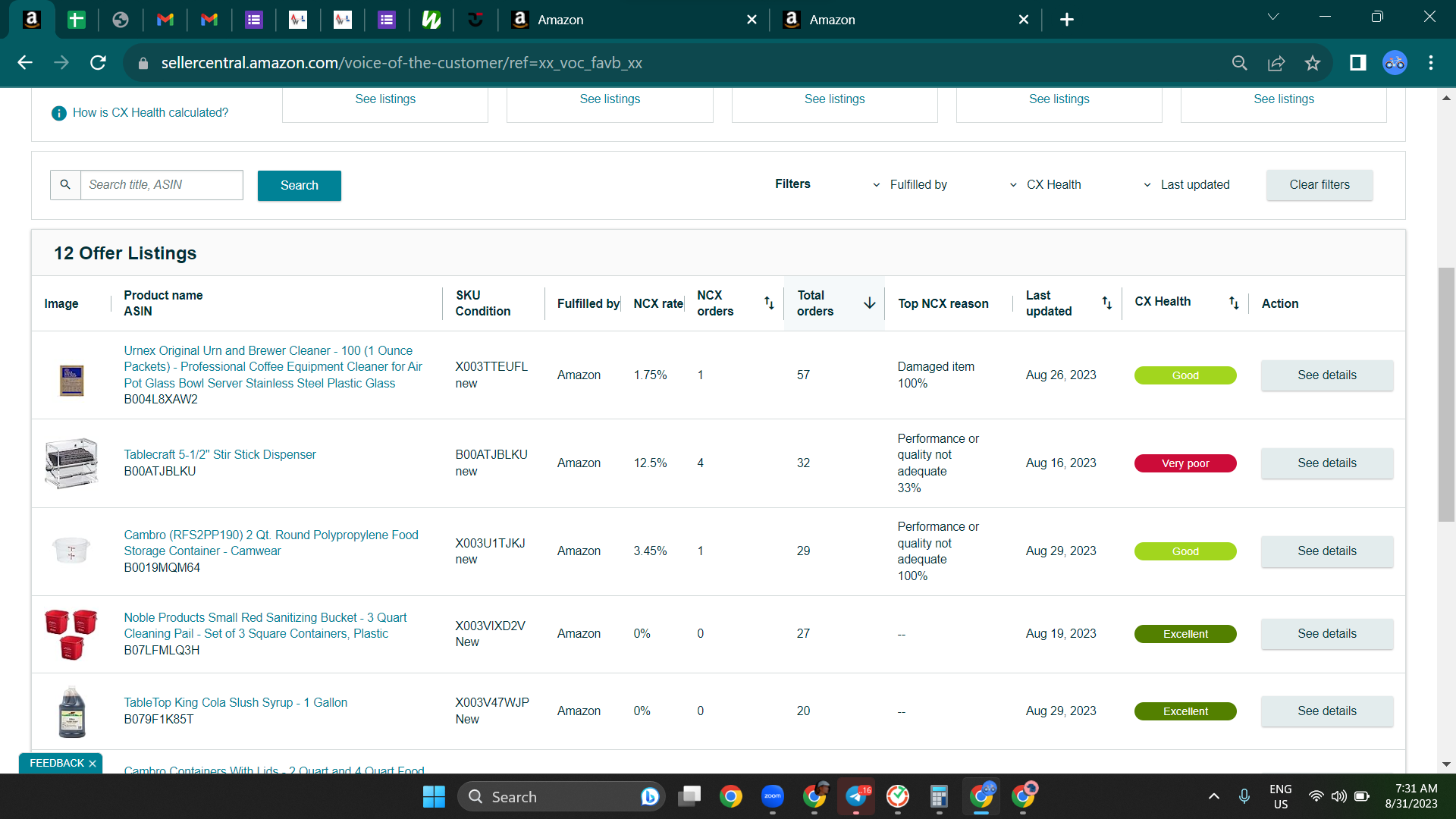Click the address bar URL
Viewport: 1456px width, 819px height.
(402, 63)
